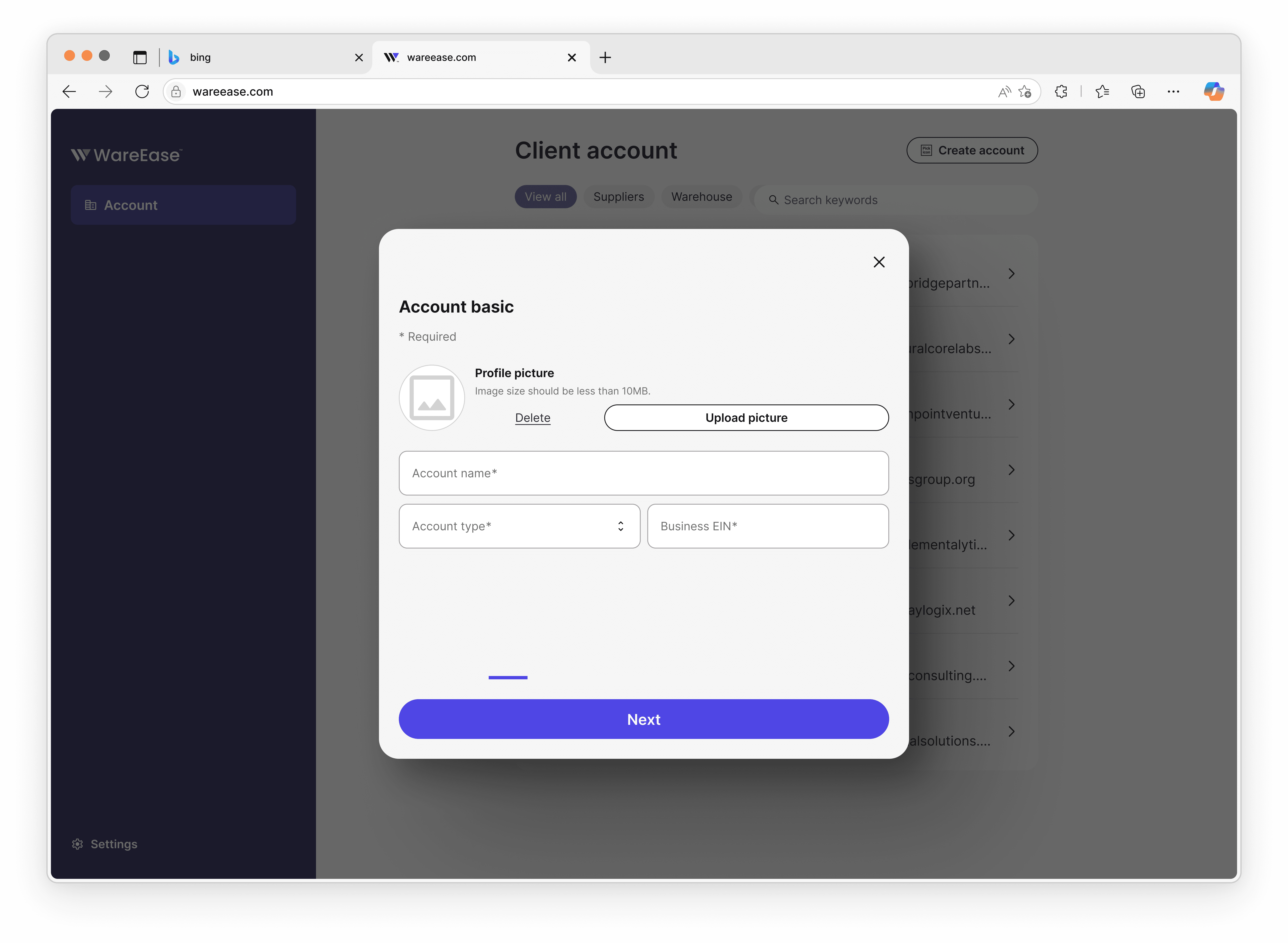The height and width of the screenshot is (943, 1288).
Task: Open the tab actions menu icon
Action: tap(140, 57)
